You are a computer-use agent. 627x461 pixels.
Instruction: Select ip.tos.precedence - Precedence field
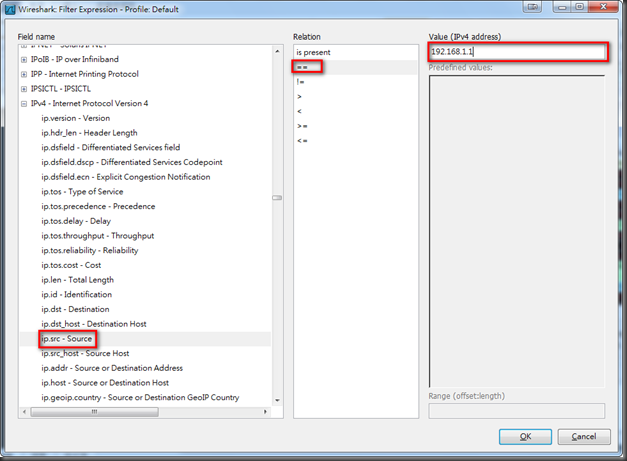98,206
